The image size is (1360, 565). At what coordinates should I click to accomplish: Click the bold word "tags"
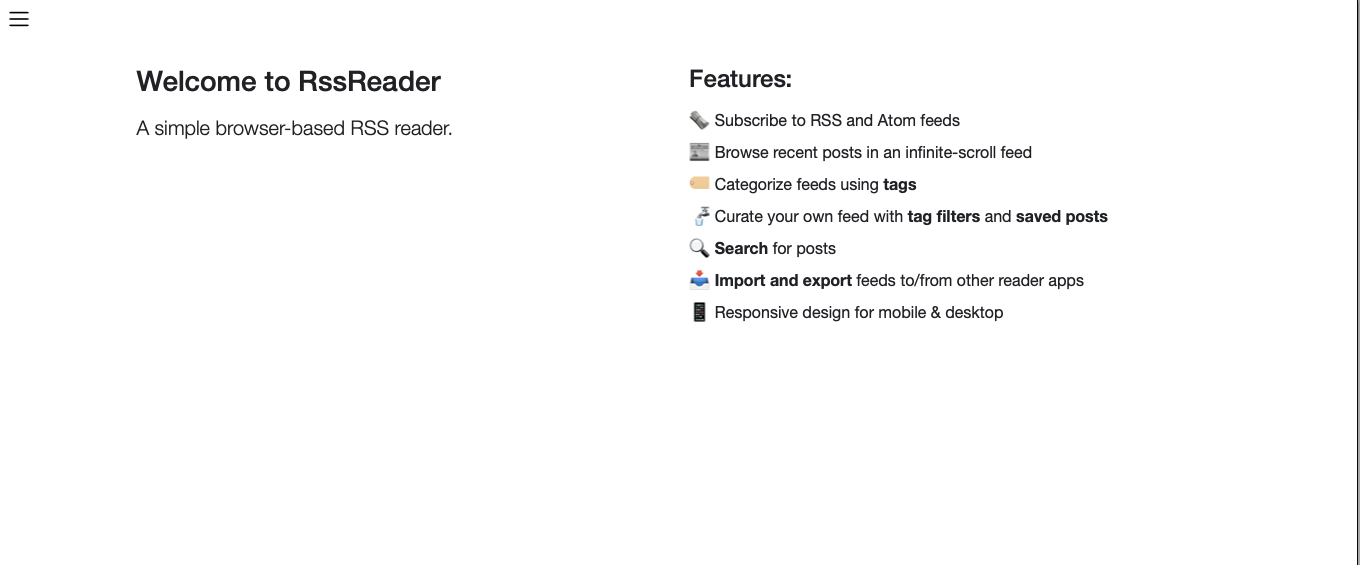click(x=900, y=184)
